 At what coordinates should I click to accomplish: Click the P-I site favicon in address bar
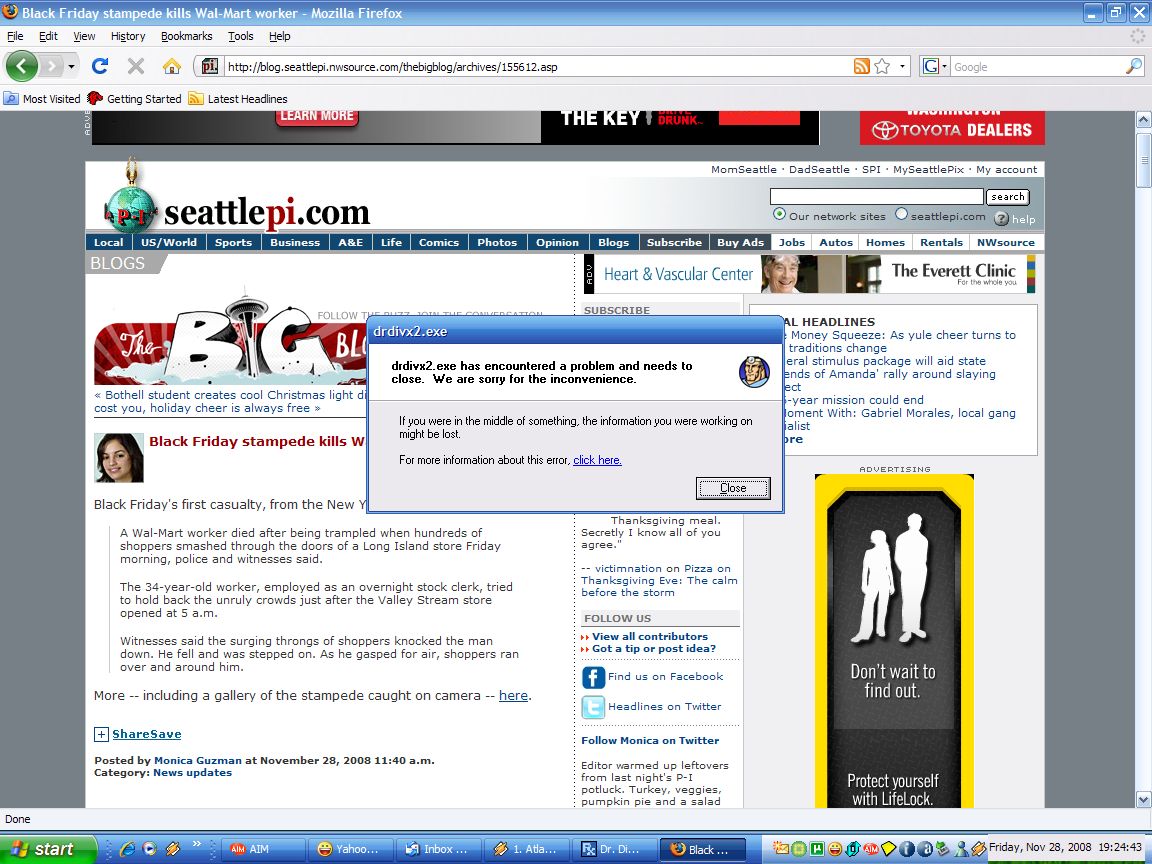tap(209, 66)
